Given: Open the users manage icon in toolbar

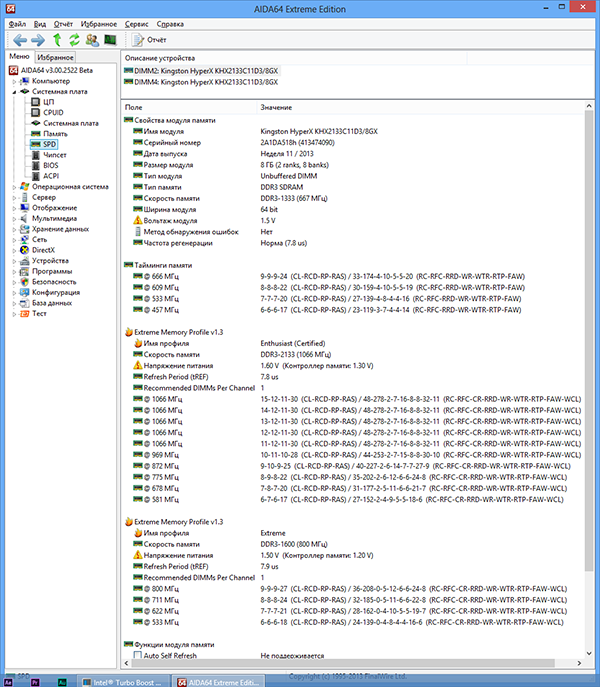Looking at the screenshot, I should (x=92, y=40).
